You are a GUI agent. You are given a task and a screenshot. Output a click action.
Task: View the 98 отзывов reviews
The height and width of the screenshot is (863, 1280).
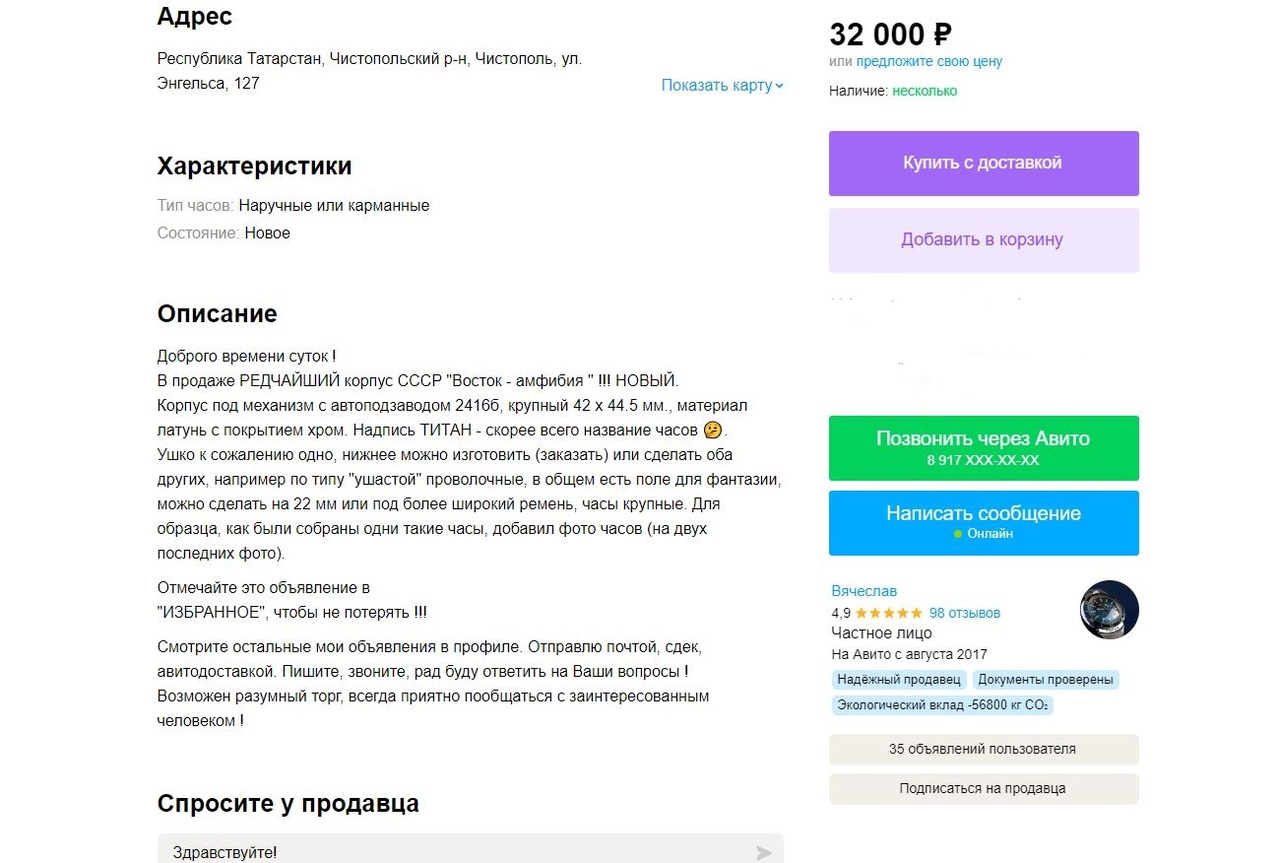pos(964,613)
